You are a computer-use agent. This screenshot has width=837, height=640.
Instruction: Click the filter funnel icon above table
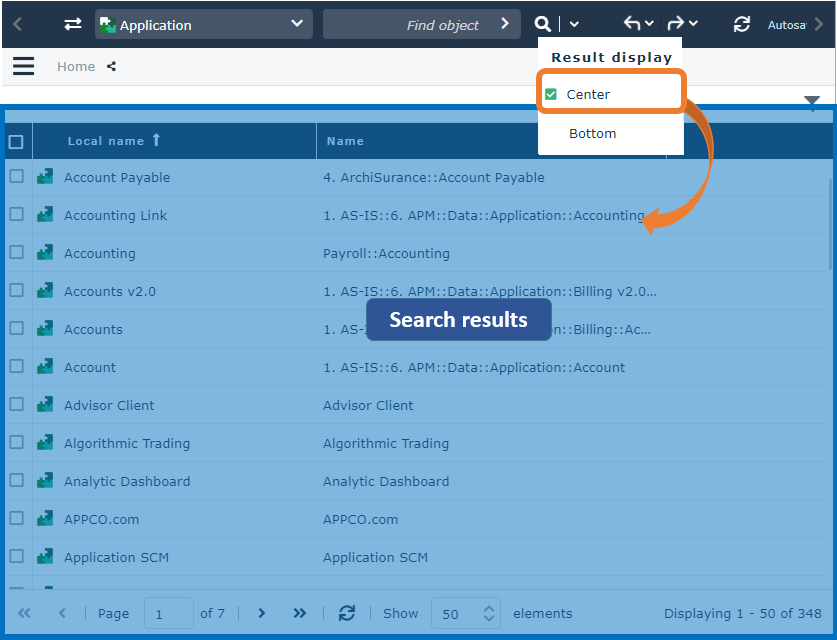click(812, 102)
